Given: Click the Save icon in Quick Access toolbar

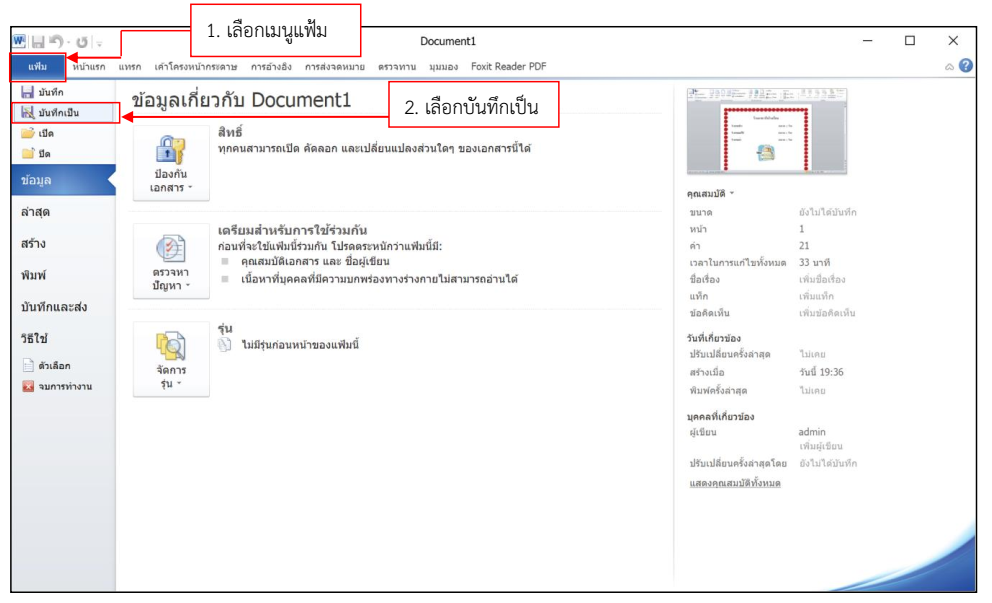Looking at the screenshot, I should pos(38,42).
